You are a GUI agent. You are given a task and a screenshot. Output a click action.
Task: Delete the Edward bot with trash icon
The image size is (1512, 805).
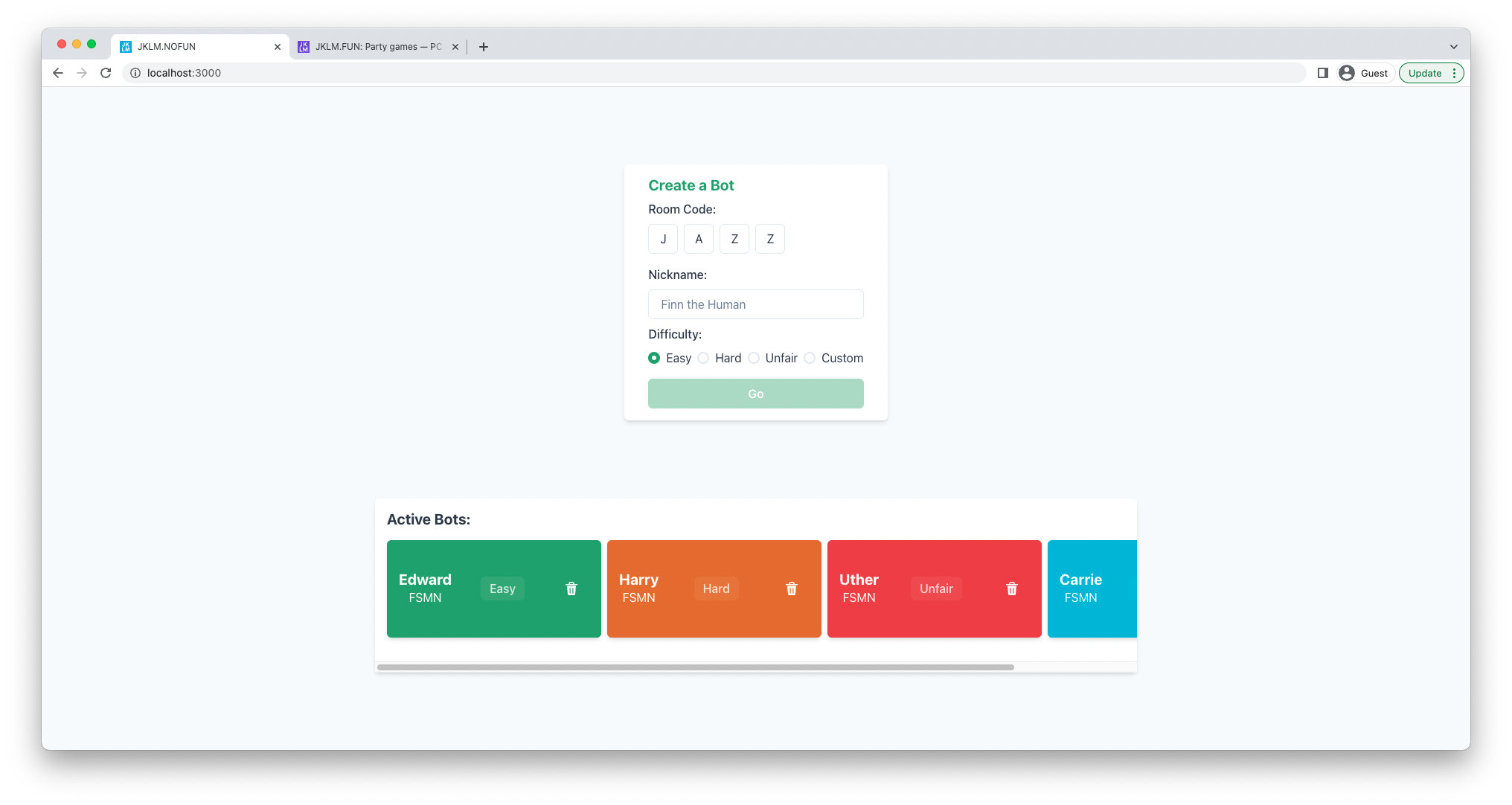pyautogui.click(x=571, y=588)
